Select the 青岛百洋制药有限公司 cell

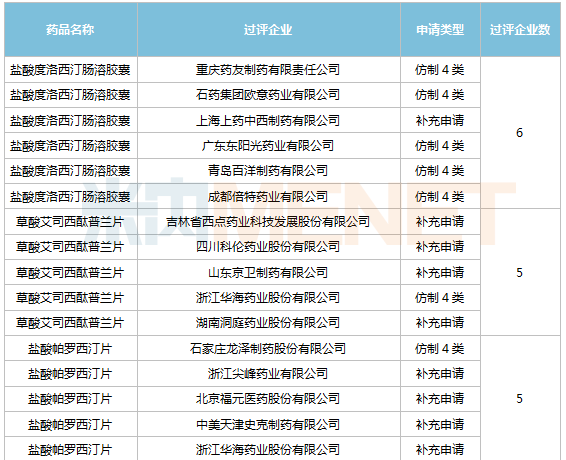tap(269, 171)
